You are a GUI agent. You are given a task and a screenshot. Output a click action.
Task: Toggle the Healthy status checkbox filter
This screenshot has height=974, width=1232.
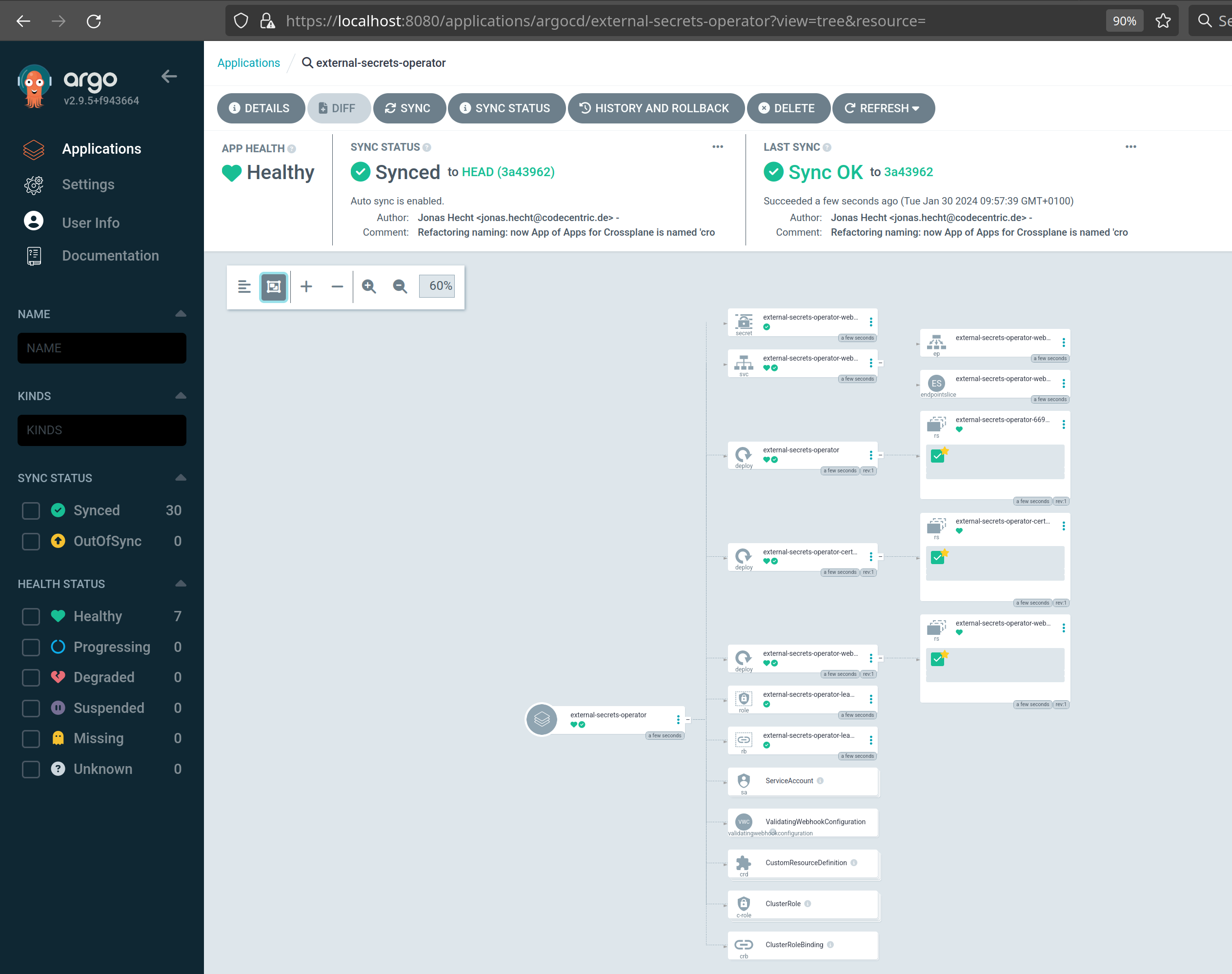point(29,615)
